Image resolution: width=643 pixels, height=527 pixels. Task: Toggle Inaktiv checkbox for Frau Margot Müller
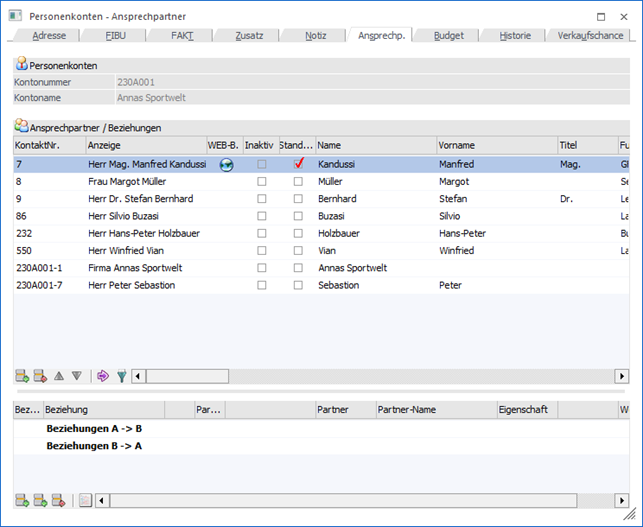point(262,182)
